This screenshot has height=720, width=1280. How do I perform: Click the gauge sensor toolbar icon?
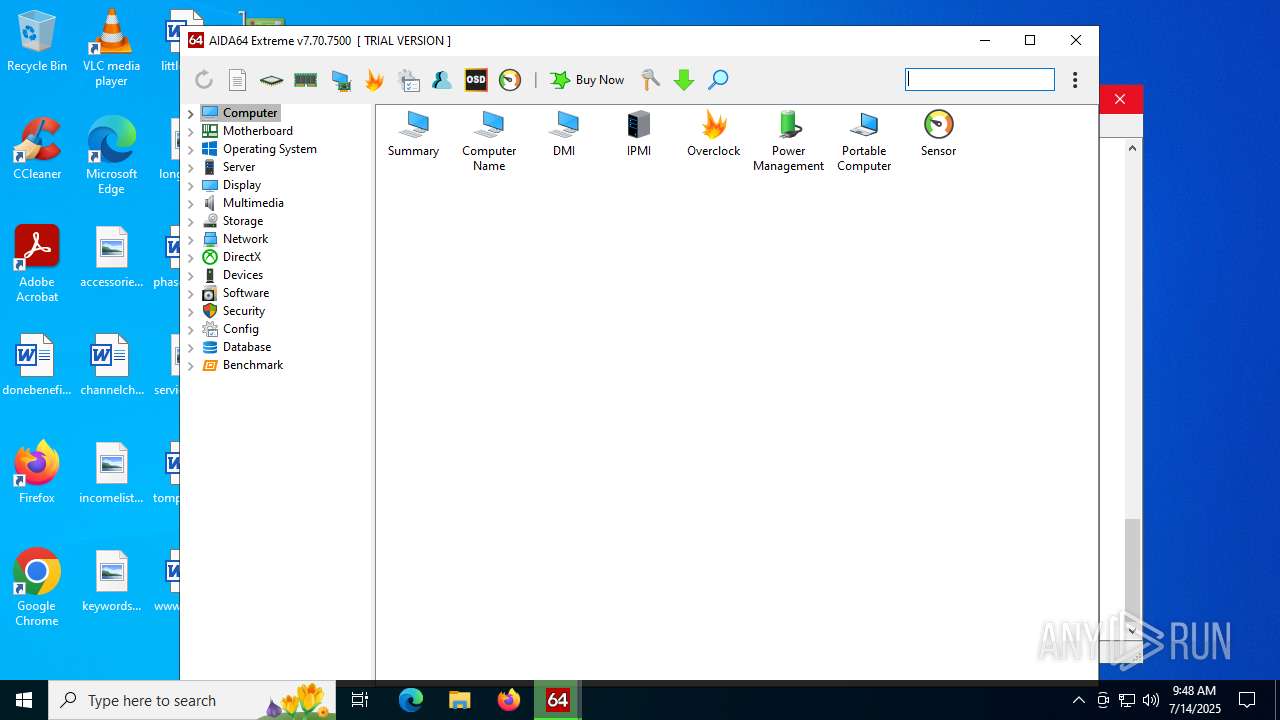click(510, 80)
